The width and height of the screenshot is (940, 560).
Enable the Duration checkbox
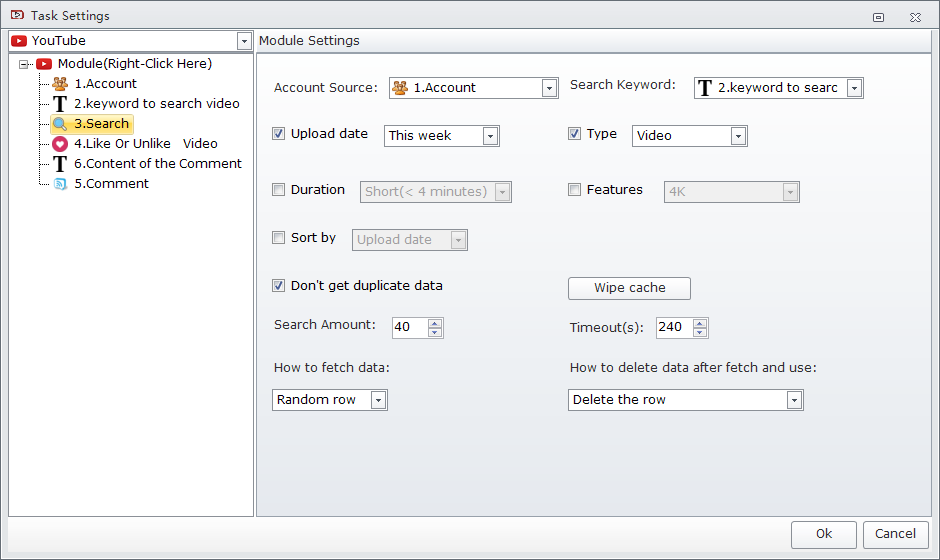pos(278,189)
